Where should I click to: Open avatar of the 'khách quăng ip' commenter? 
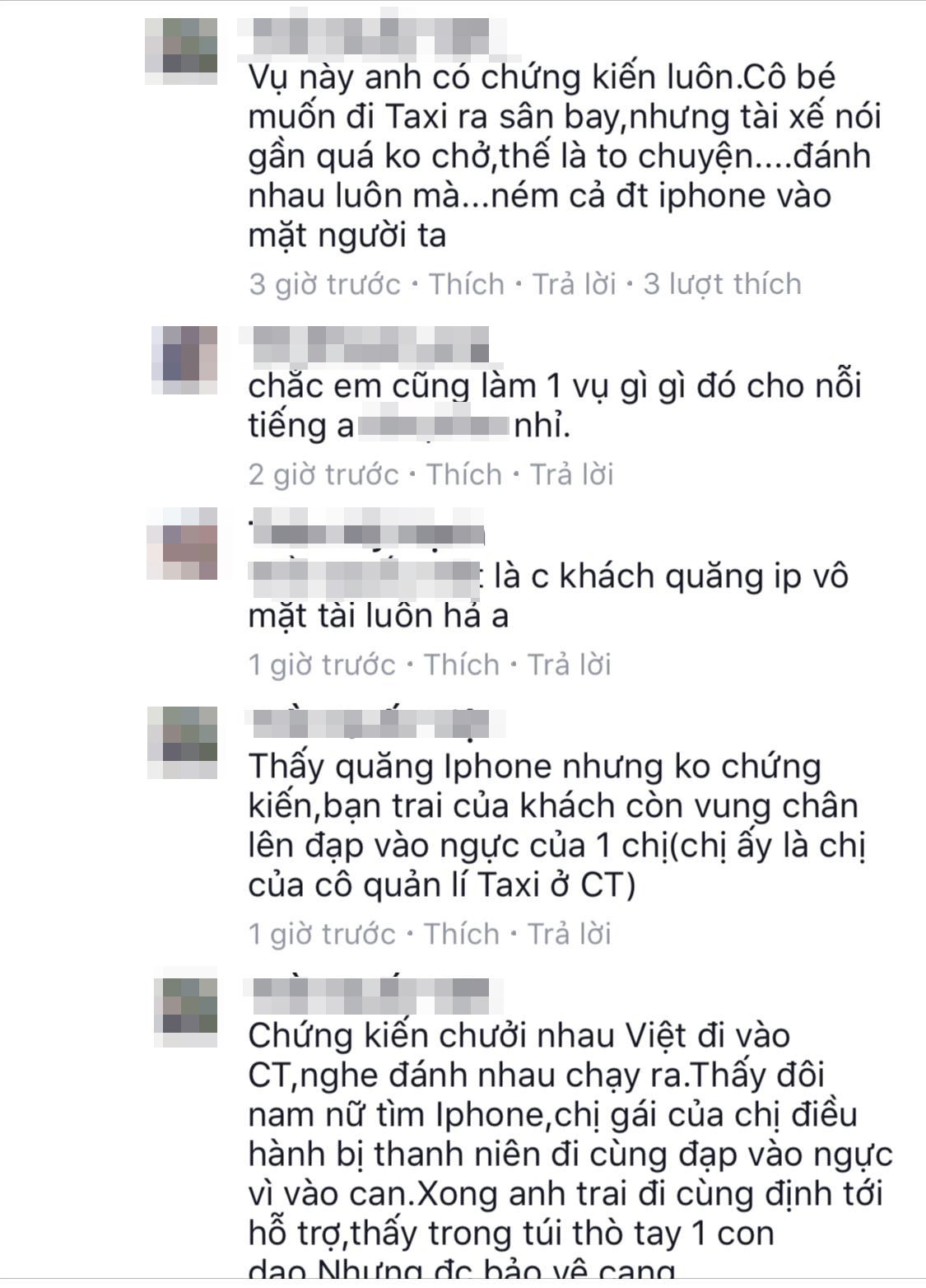pyautogui.click(x=183, y=544)
